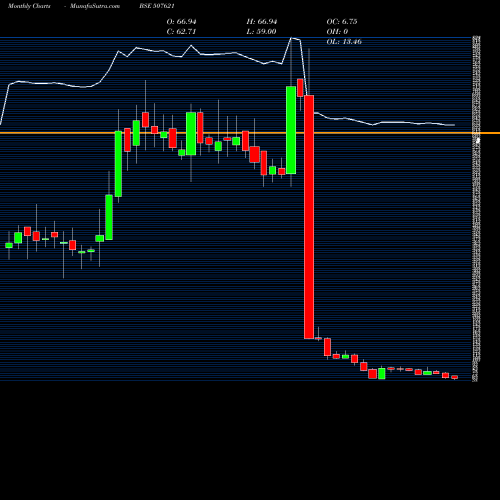
Task: Click the tall green candle before the crash
Action: [291, 130]
